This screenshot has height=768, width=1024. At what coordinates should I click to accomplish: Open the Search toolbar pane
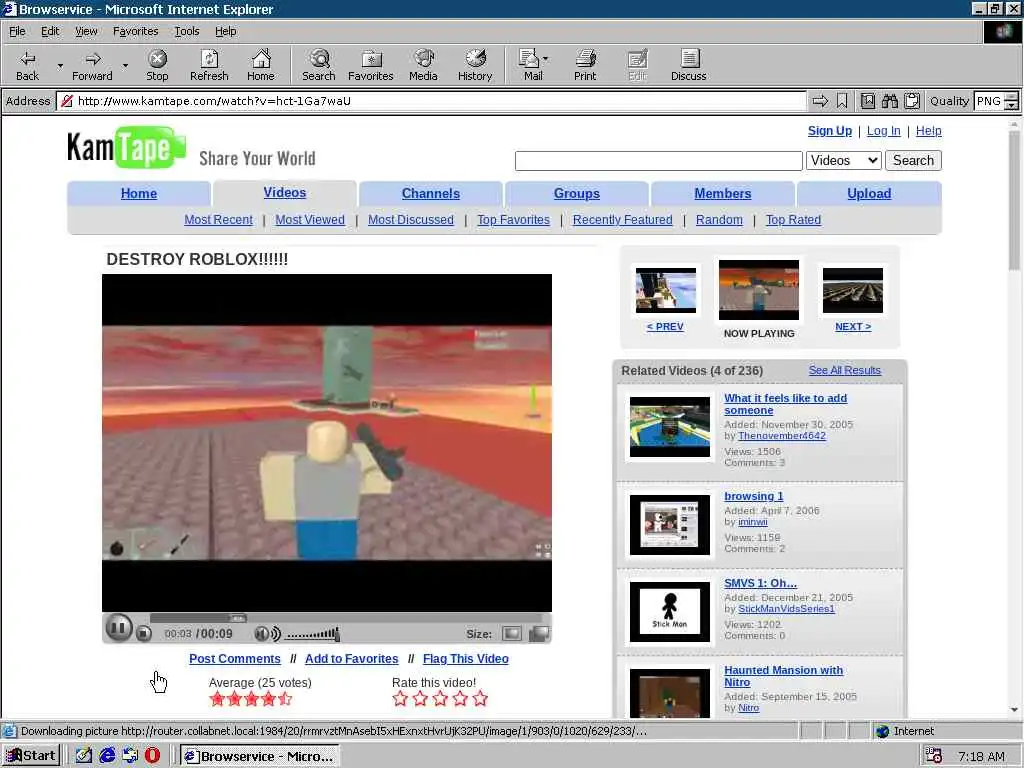click(x=319, y=65)
